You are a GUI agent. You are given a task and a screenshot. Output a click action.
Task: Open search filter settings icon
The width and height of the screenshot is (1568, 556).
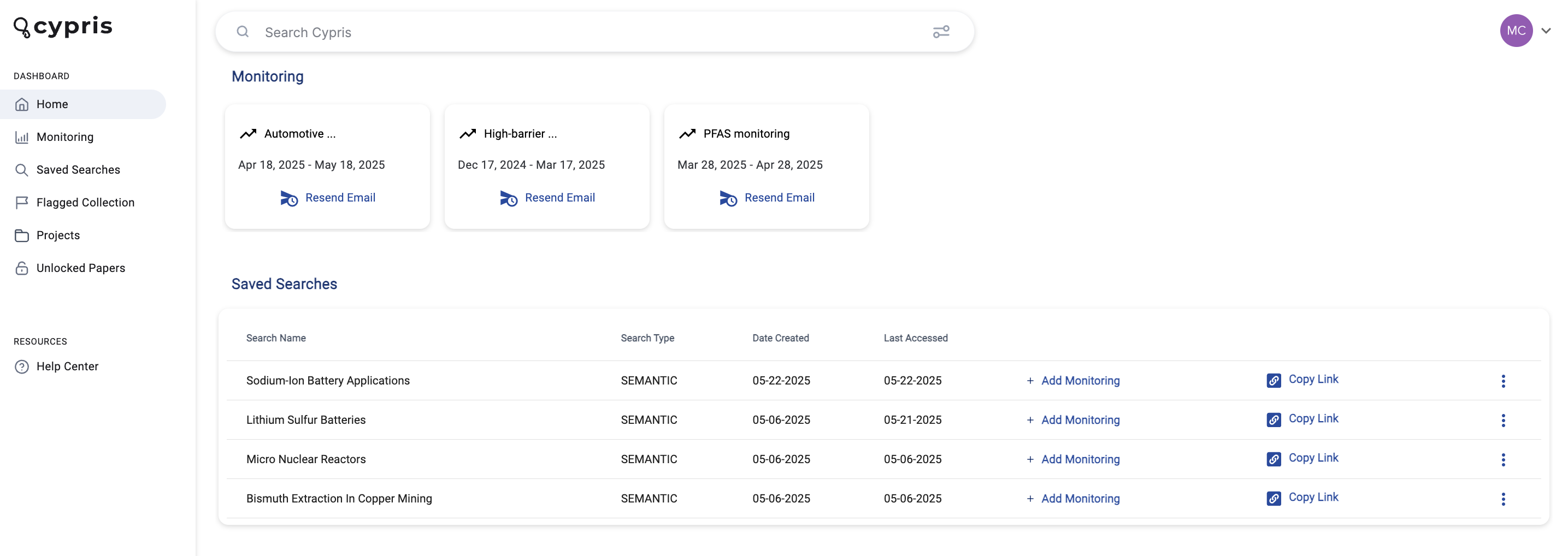tap(940, 32)
